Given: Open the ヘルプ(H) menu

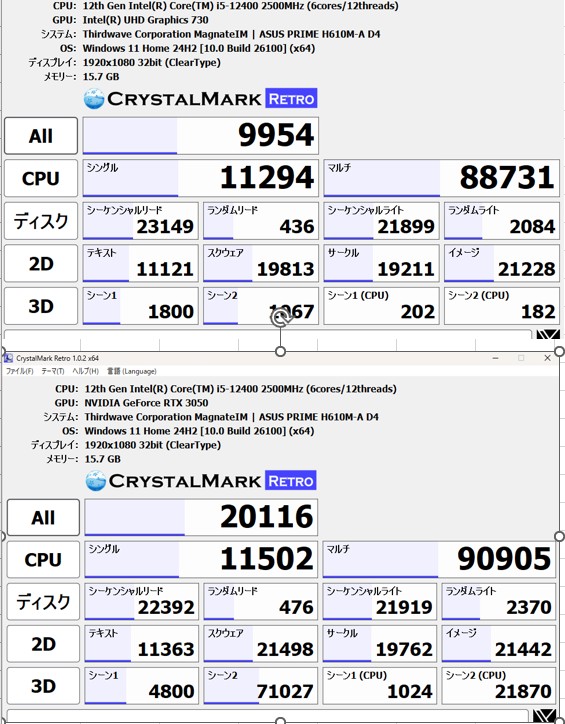Looking at the screenshot, I should pos(85,371).
